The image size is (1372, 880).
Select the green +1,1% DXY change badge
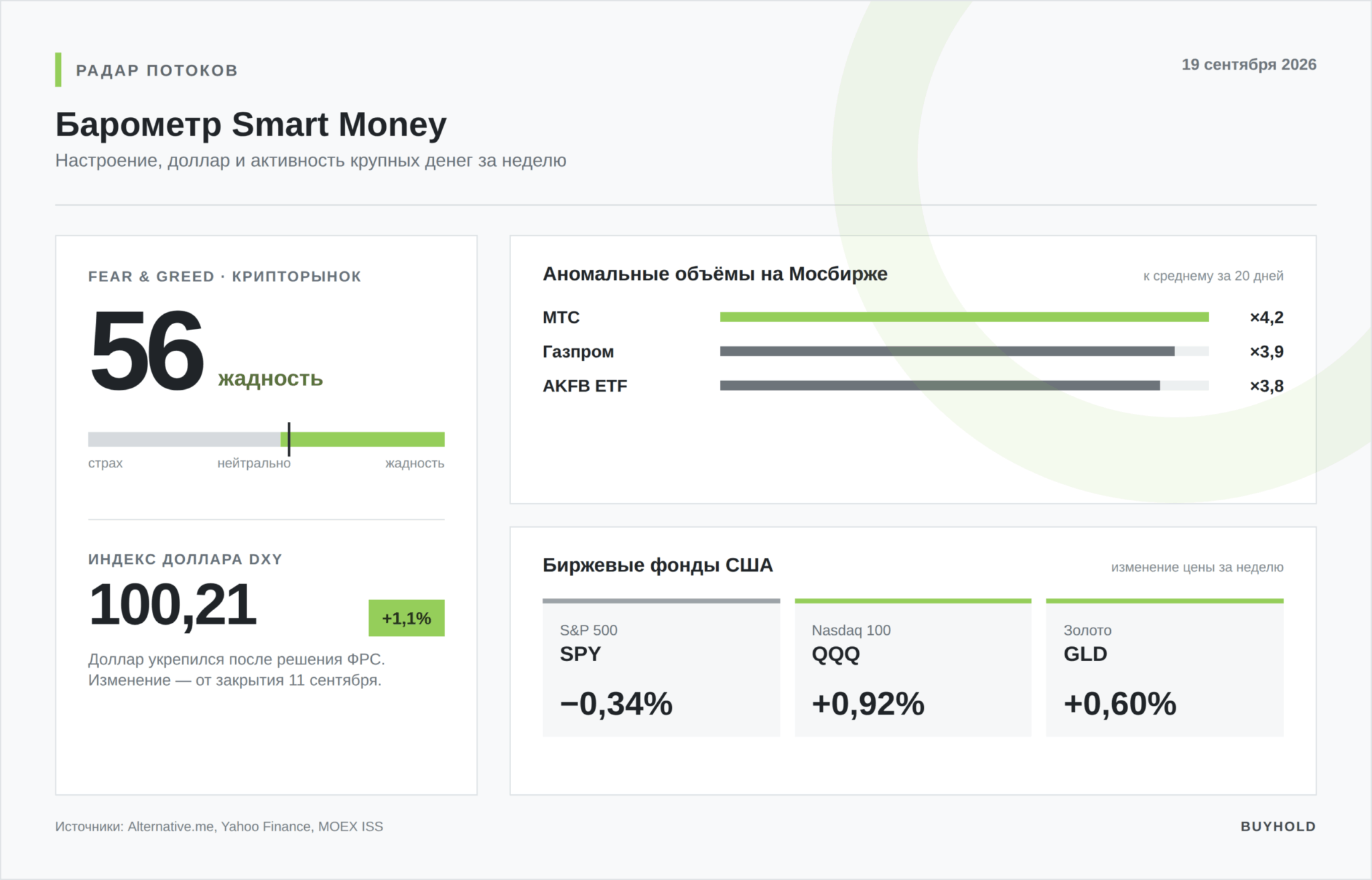coord(407,618)
